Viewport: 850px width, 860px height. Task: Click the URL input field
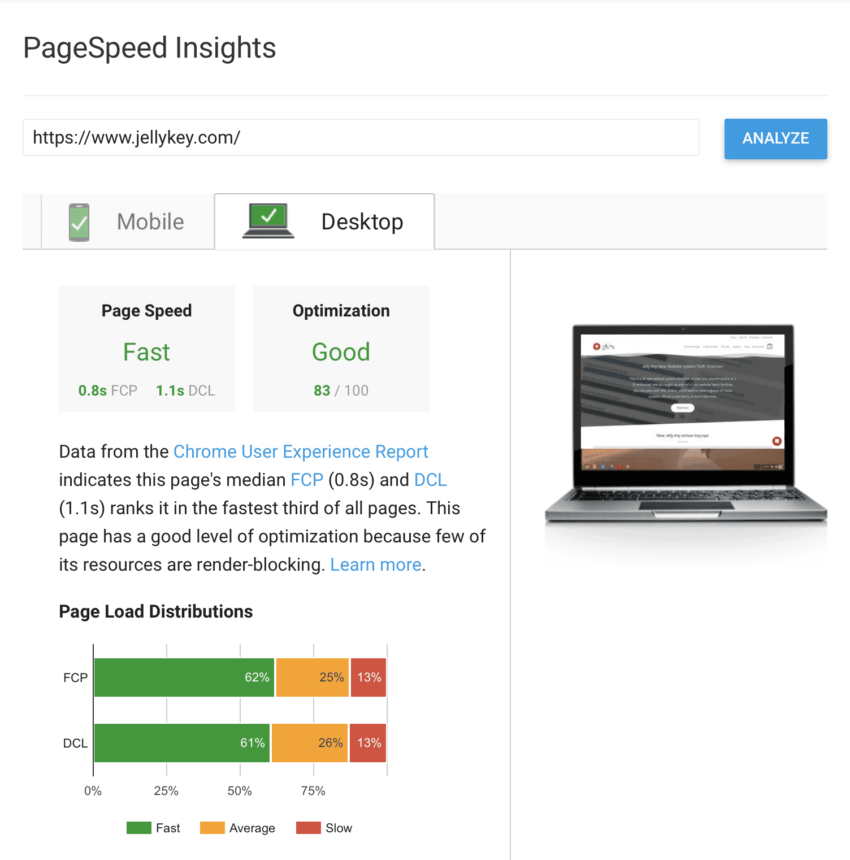click(360, 137)
